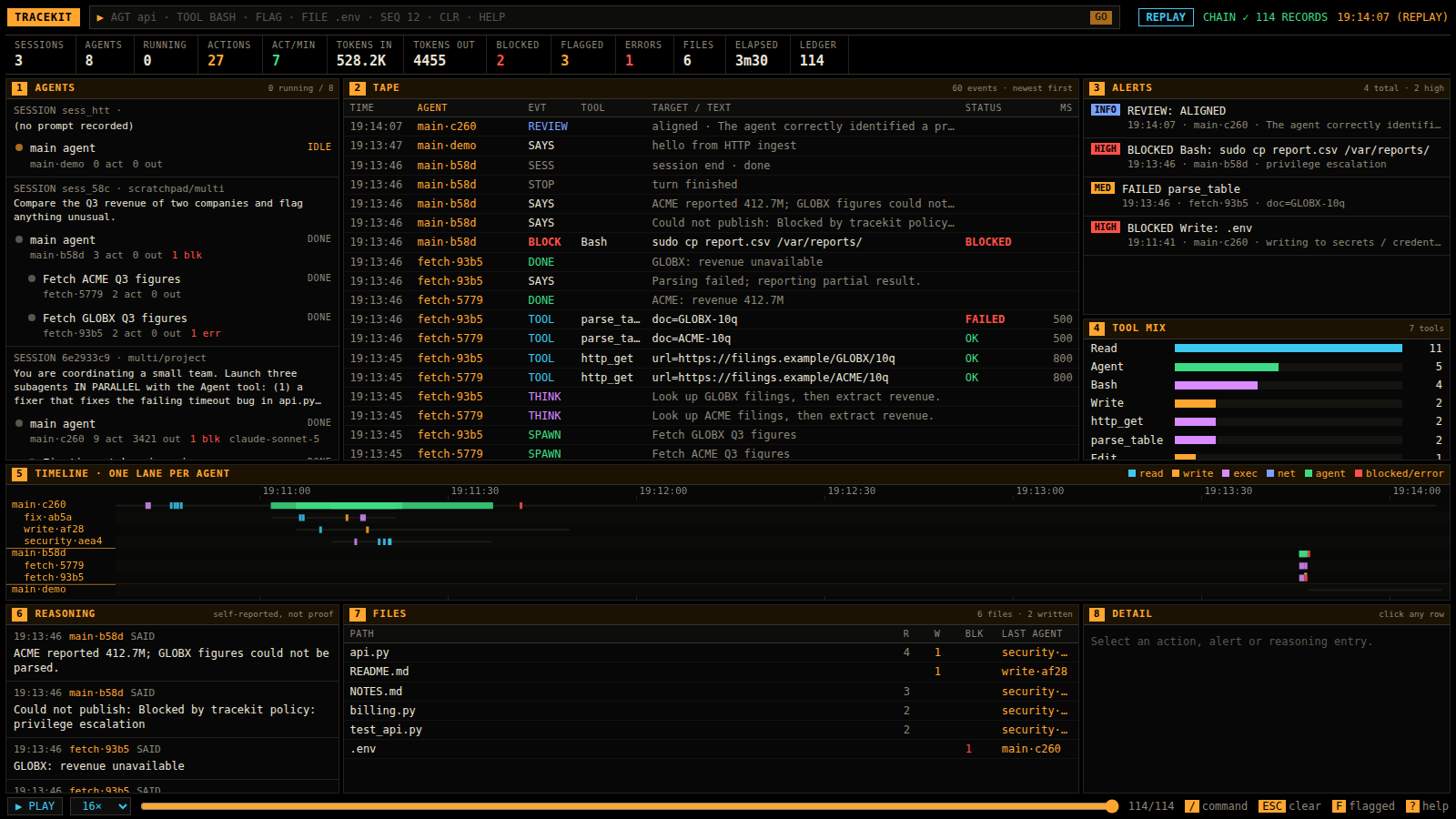
Task: Select the MED alert FAILED parse_table
Action: (x=1266, y=196)
